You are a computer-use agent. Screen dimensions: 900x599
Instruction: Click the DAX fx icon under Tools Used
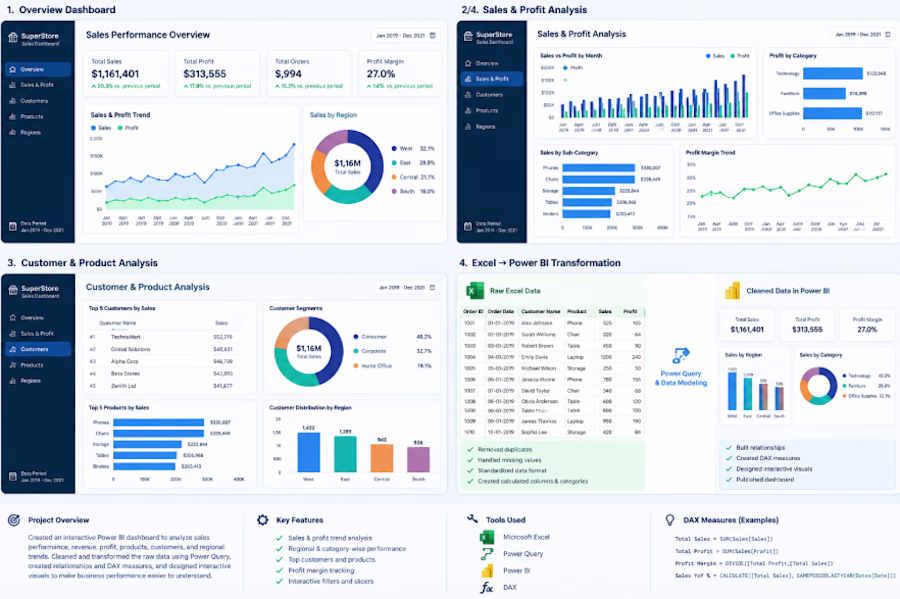pos(487,588)
